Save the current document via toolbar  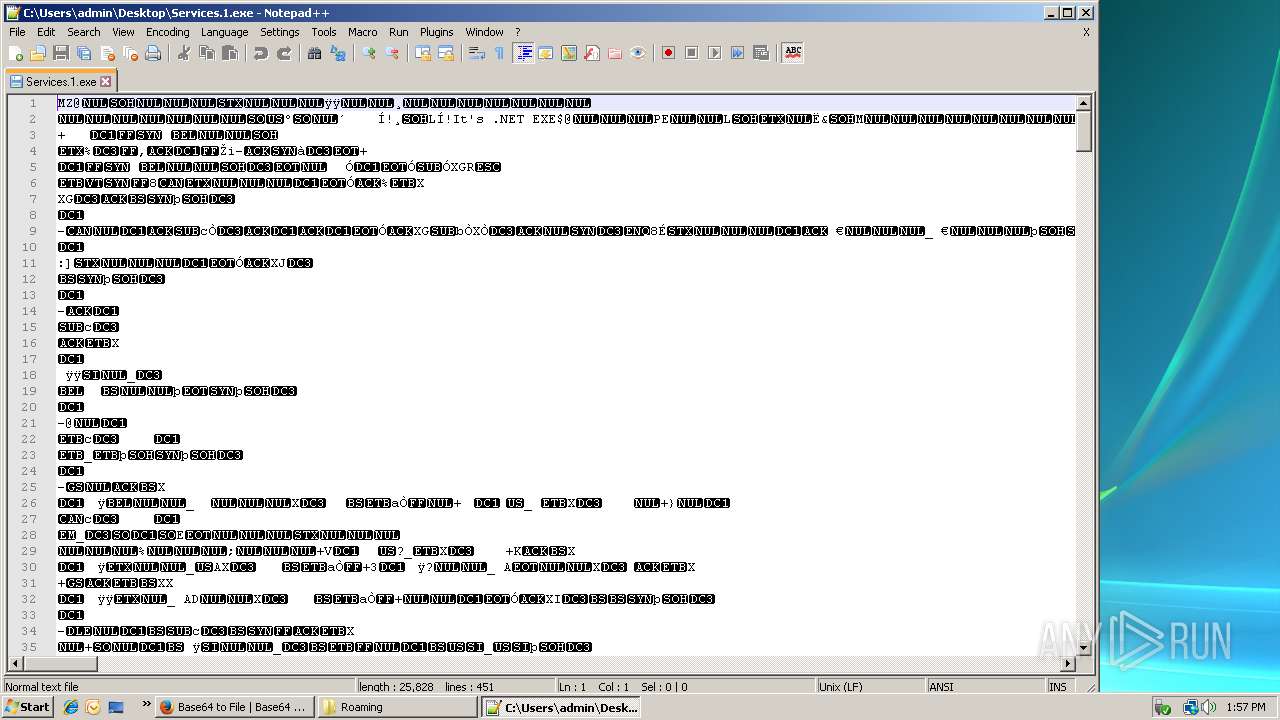[x=61, y=53]
